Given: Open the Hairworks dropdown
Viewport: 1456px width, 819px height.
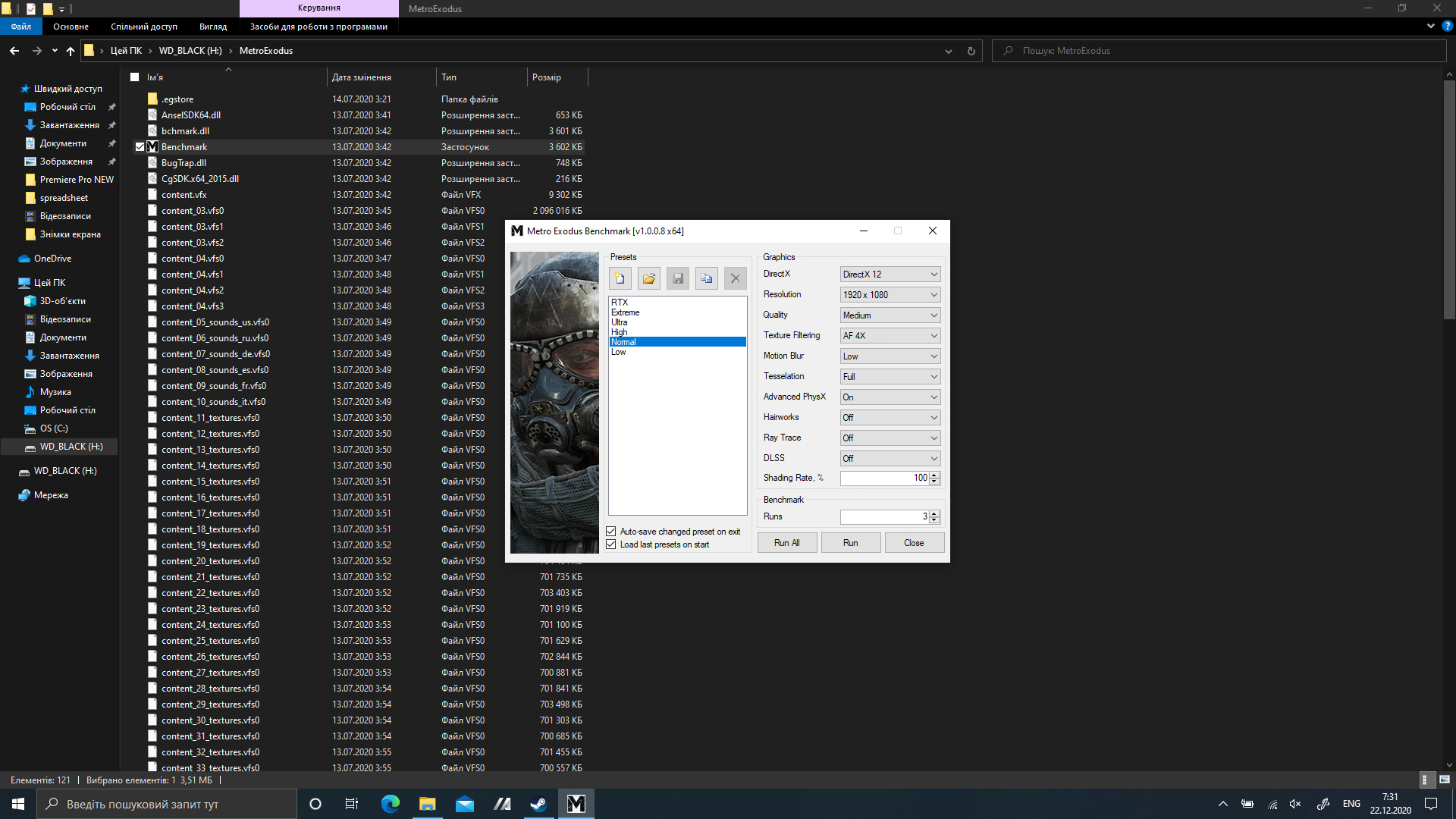Looking at the screenshot, I should pyautogui.click(x=890, y=418).
